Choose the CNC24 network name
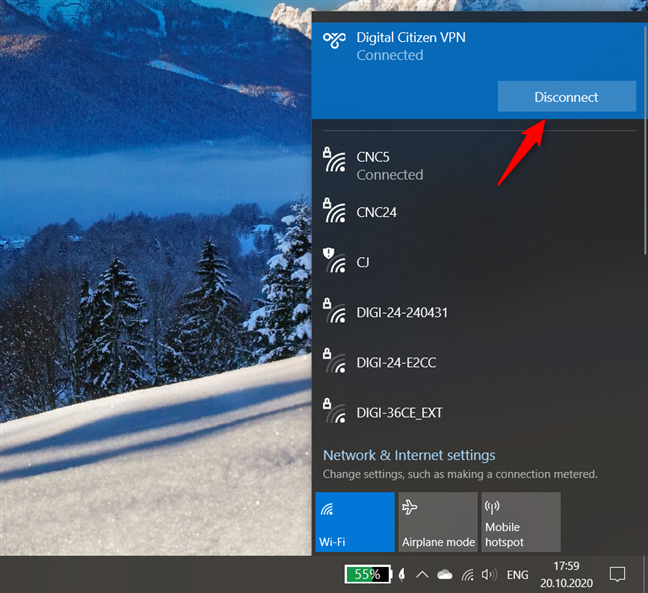Screen dimensions: 648x593 376,212
